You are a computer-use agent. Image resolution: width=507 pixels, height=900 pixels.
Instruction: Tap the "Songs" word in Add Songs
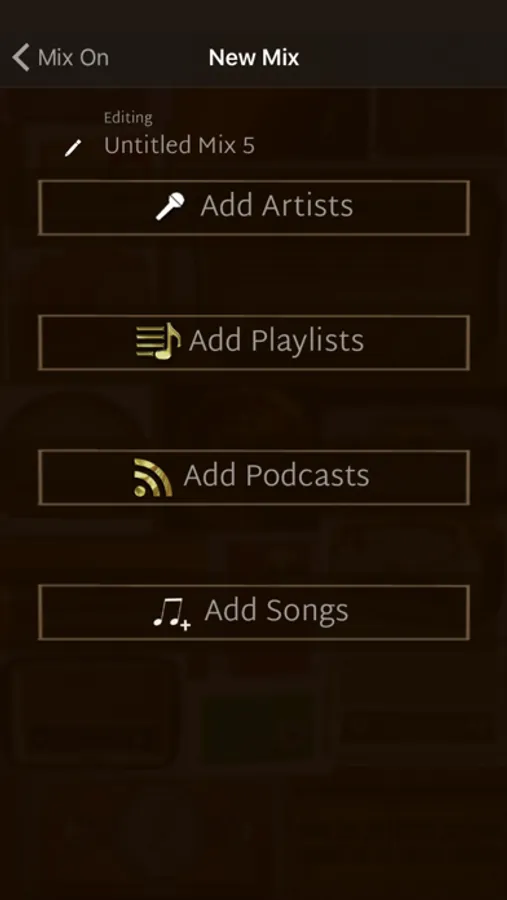tap(307, 612)
